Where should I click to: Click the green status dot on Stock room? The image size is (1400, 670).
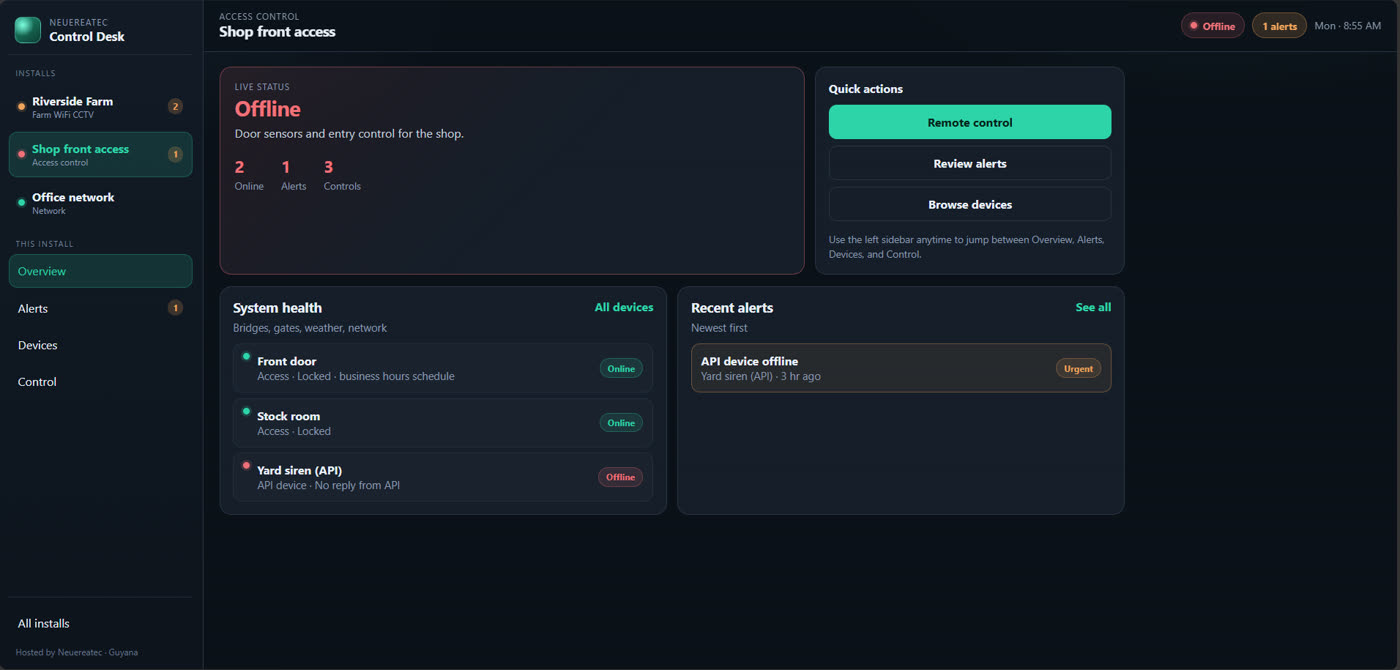tap(246, 411)
